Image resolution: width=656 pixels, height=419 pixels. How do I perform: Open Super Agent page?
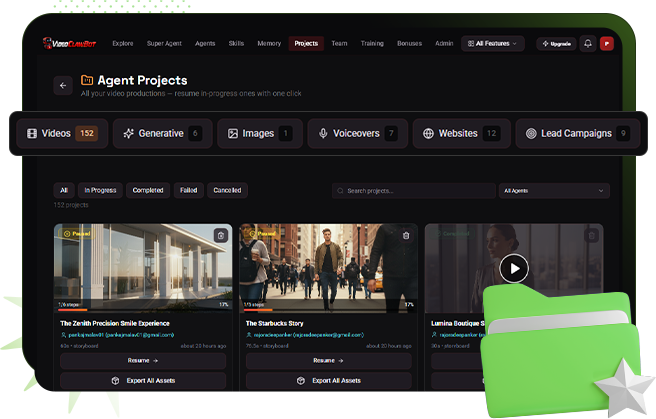click(164, 43)
